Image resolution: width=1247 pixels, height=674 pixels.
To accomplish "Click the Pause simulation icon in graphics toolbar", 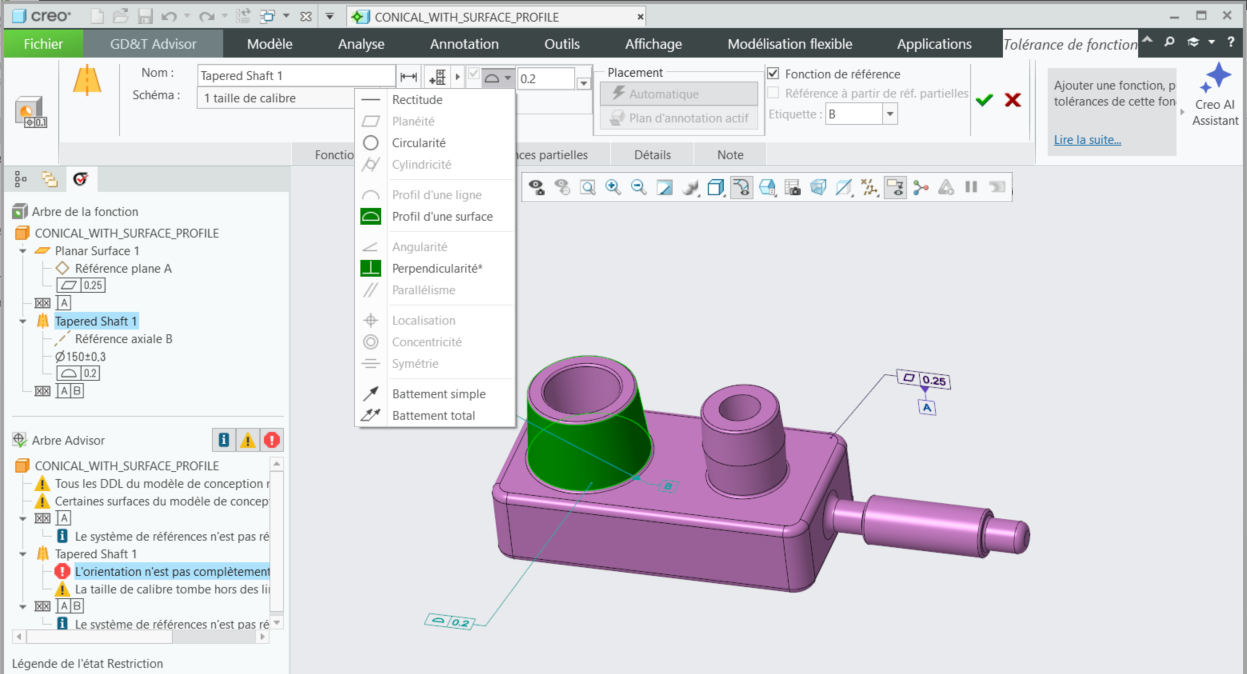I will [971, 187].
